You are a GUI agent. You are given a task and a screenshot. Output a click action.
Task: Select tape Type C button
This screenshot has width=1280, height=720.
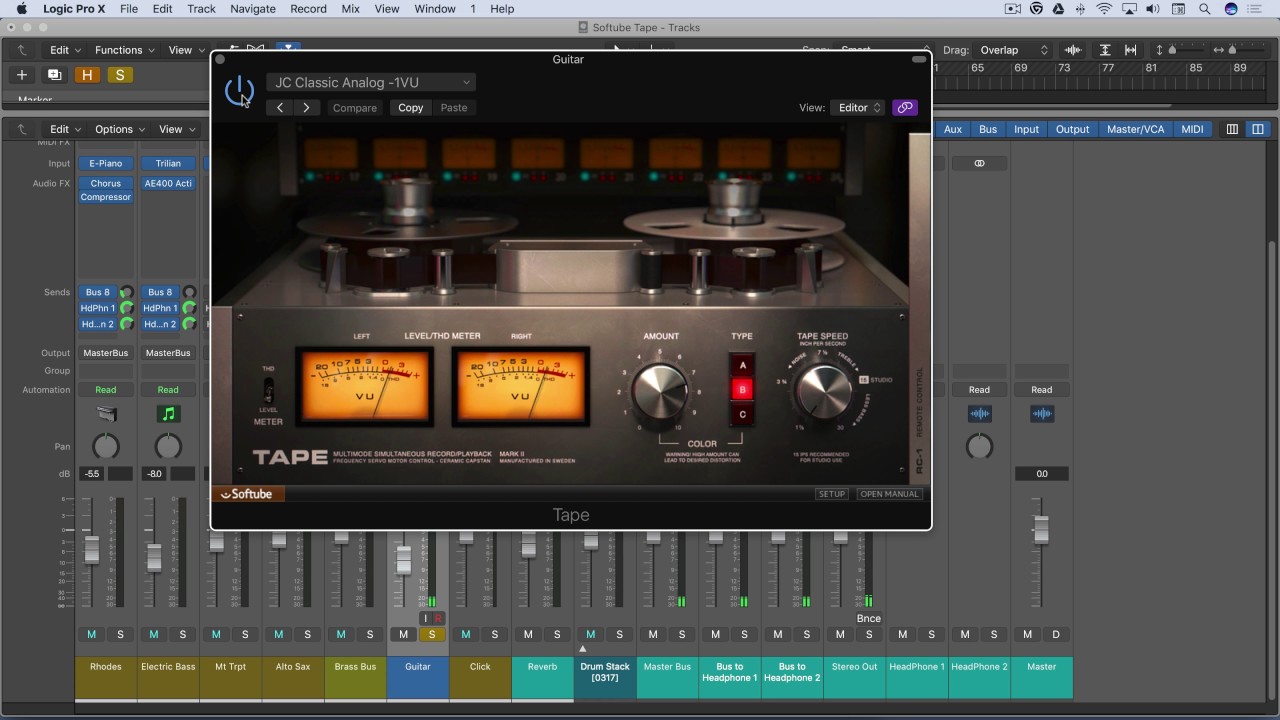click(742, 413)
